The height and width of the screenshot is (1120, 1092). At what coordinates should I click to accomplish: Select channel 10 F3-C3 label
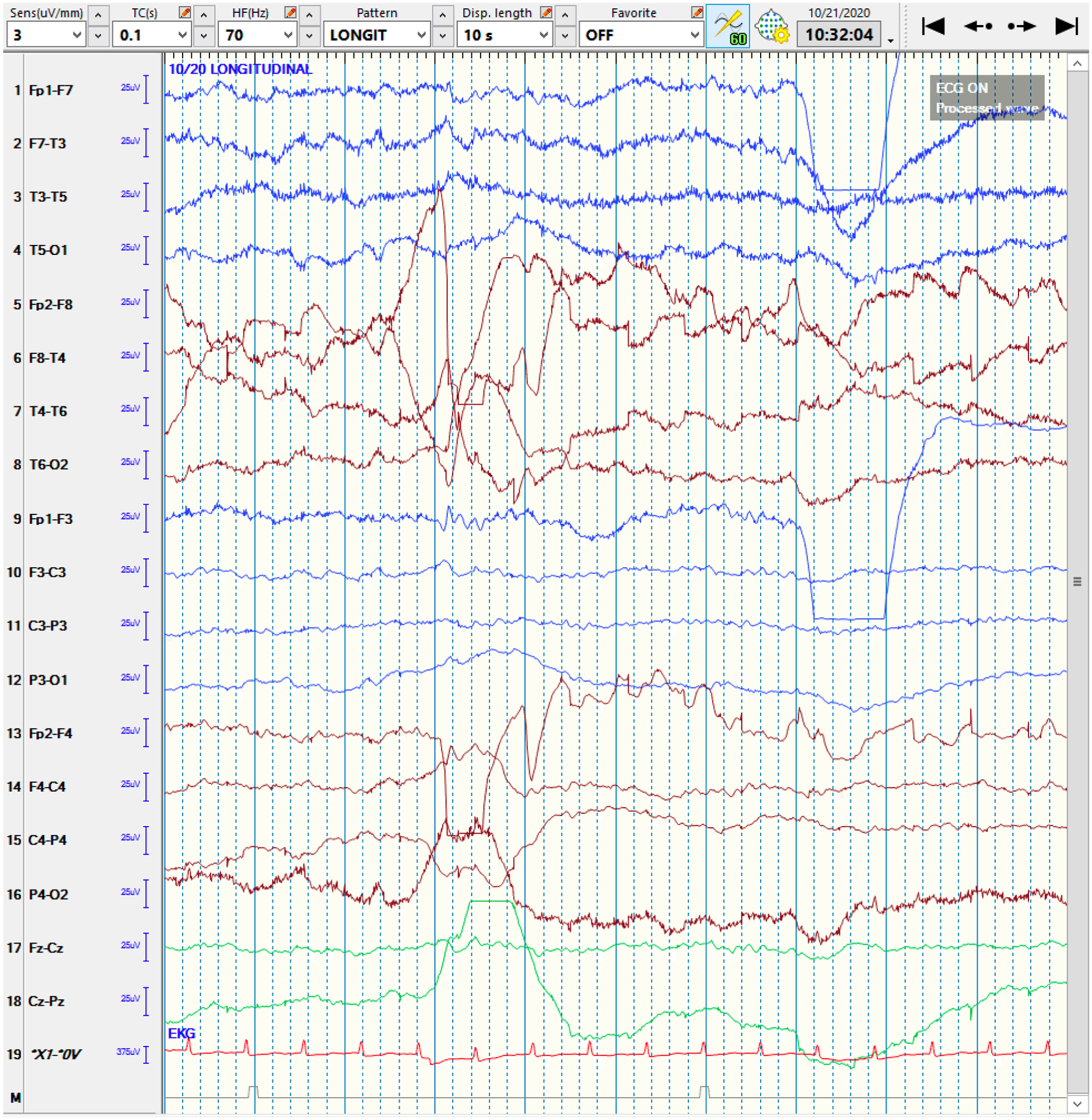pos(47,572)
